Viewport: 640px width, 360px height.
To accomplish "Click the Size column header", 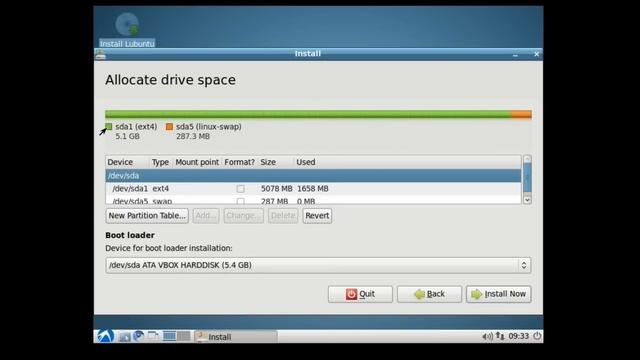I will 276,162.
